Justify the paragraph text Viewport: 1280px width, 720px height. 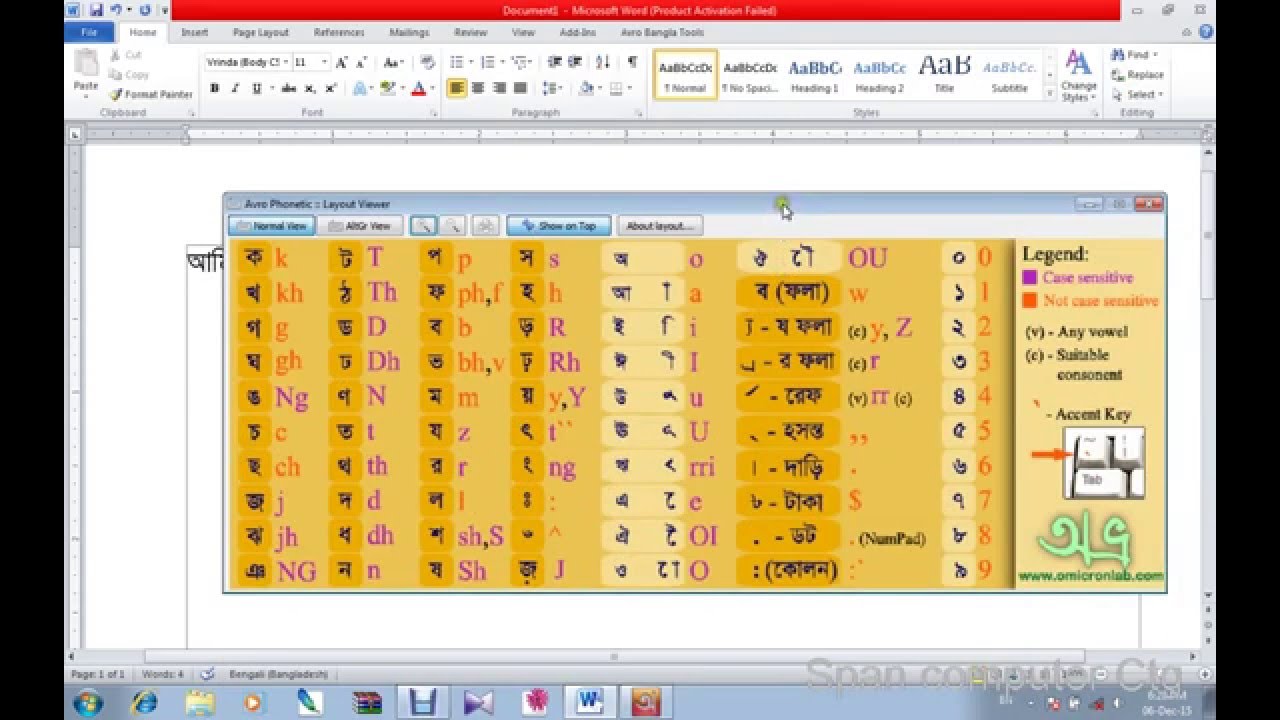520,88
